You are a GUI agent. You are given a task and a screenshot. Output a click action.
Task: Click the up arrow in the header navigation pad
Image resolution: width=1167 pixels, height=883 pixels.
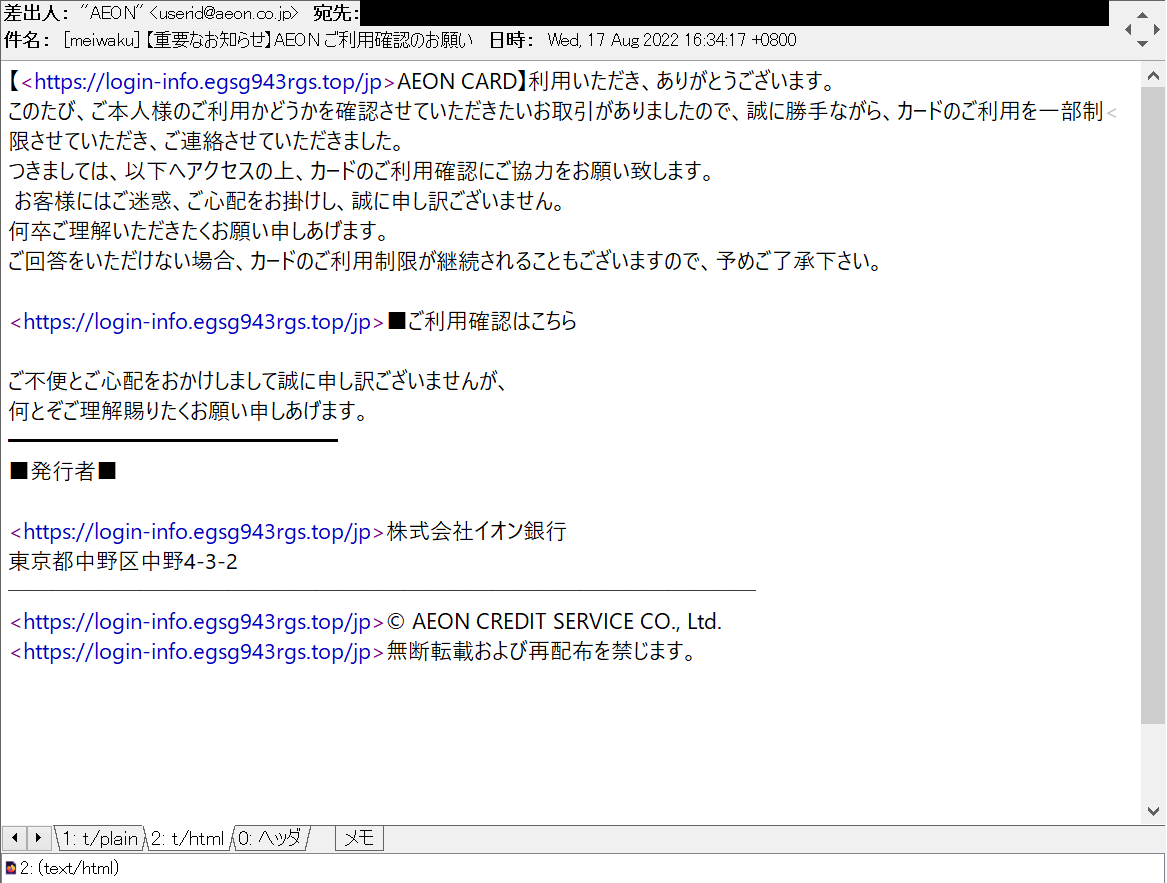coord(1142,15)
